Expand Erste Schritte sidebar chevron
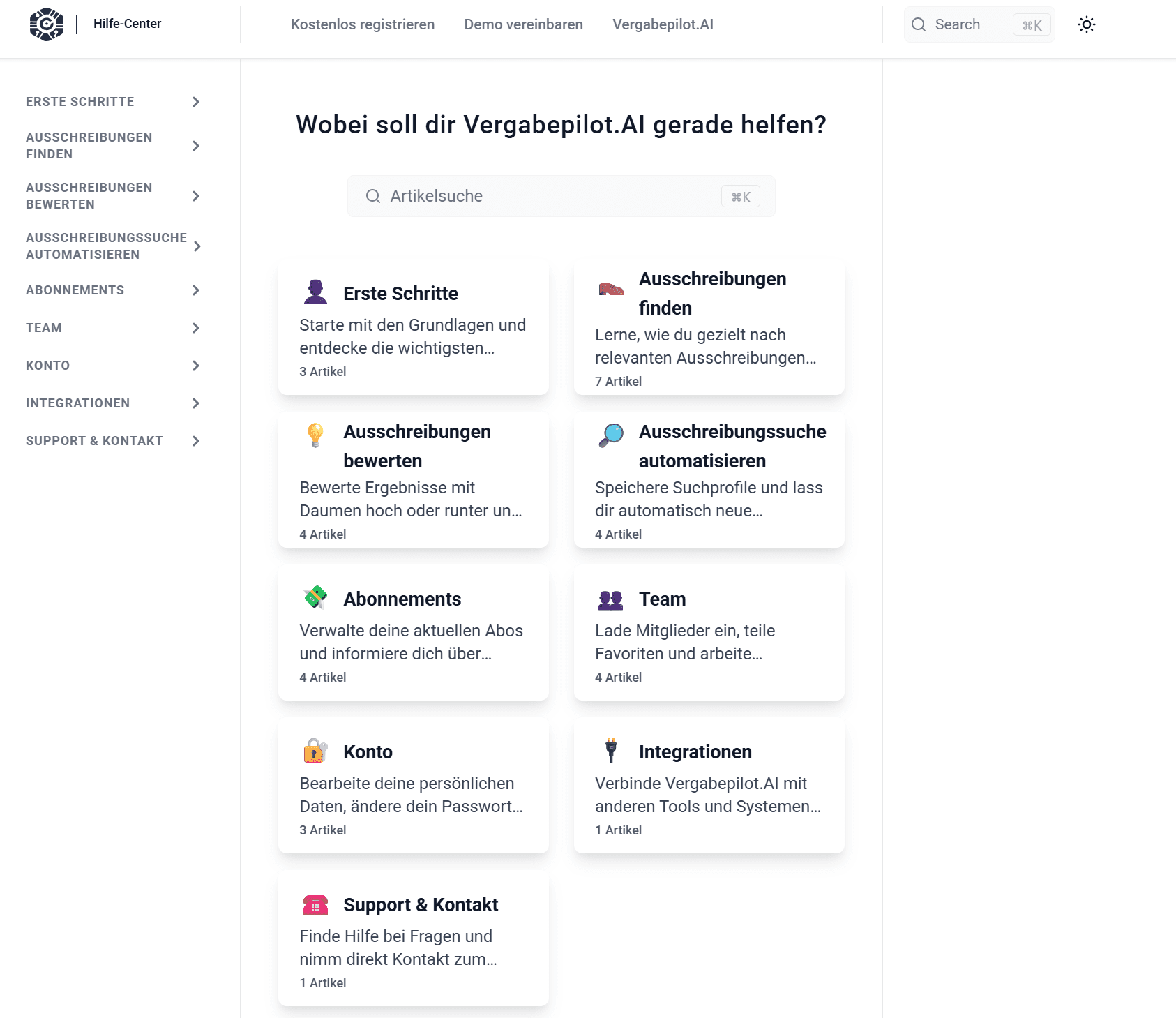The height and width of the screenshot is (1018, 1176). pos(196,102)
